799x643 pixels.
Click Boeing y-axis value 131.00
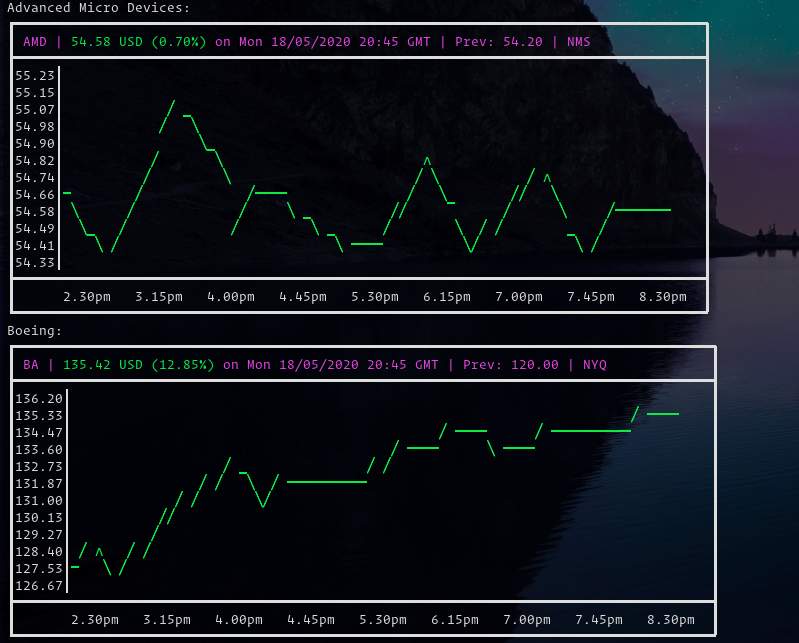point(39,501)
